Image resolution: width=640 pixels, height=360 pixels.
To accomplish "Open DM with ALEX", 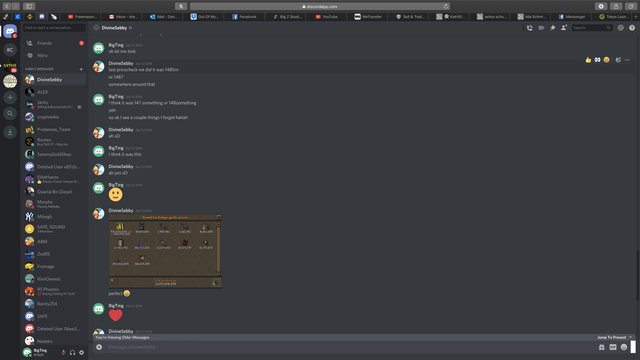I will (54, 92).
